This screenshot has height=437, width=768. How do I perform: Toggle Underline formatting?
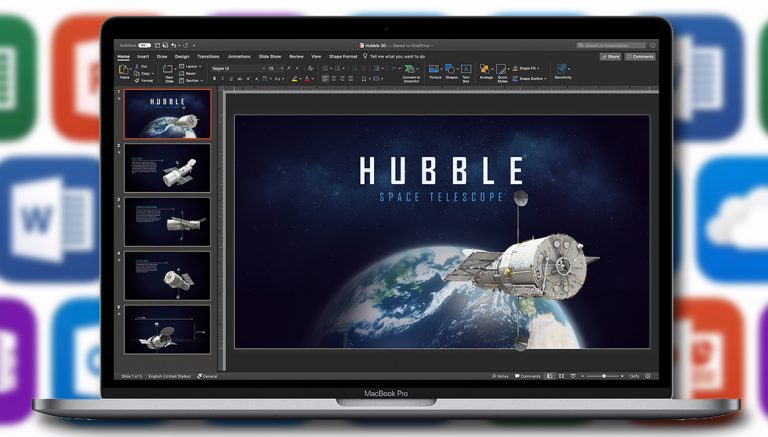coord(231,78)
